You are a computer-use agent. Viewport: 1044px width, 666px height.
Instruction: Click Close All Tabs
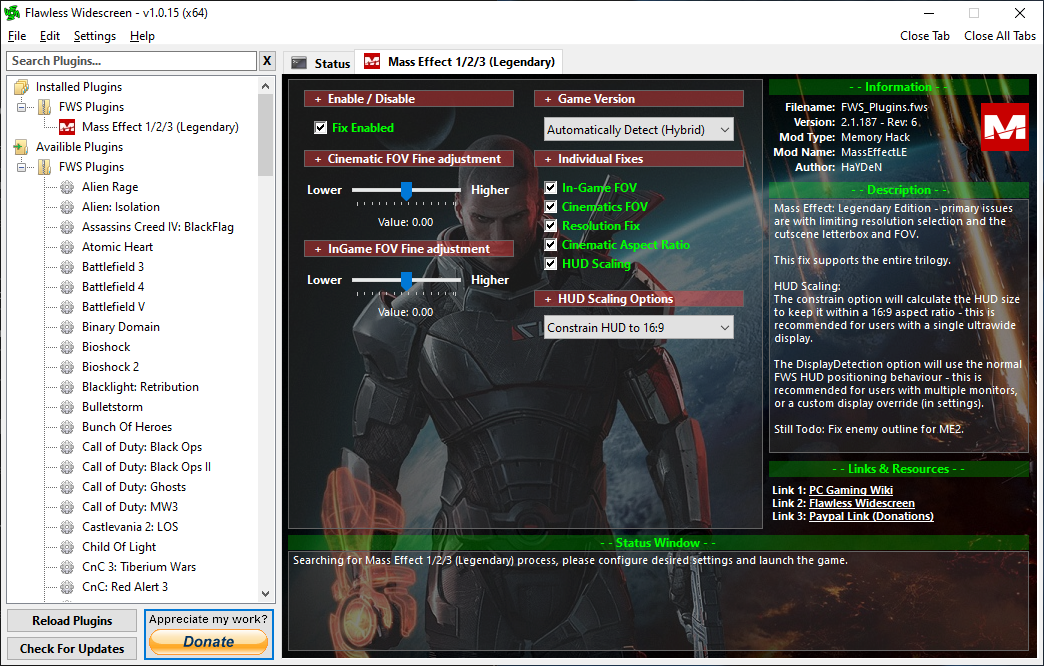tap(999, 36)
